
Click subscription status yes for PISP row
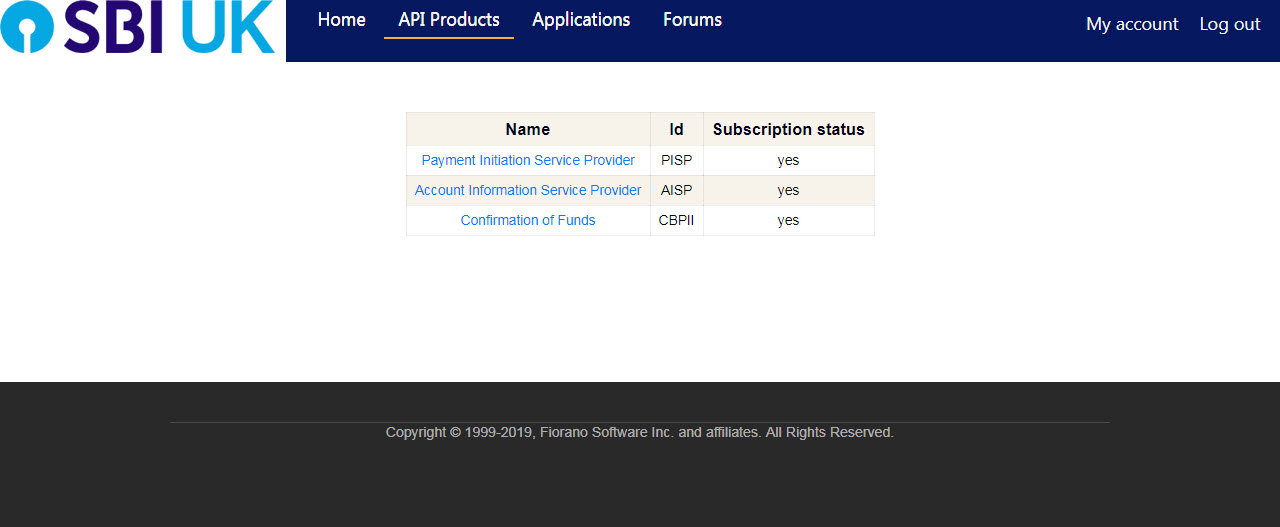point(789,160)
